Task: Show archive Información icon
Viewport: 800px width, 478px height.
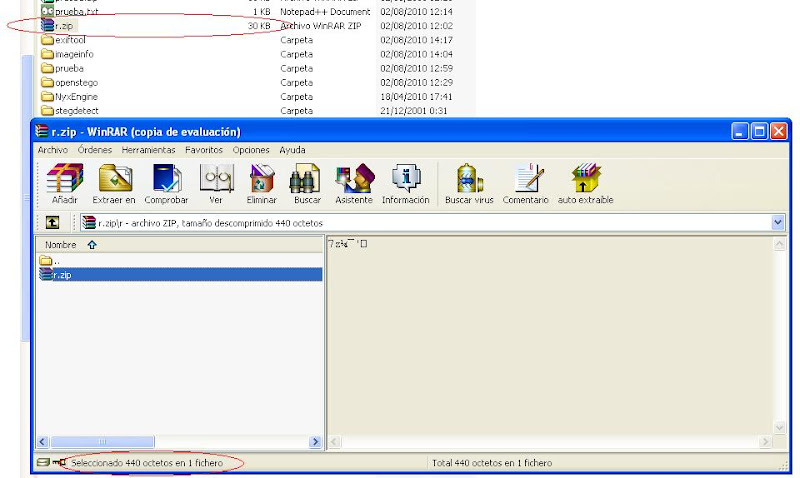Action: coord(406,178)
